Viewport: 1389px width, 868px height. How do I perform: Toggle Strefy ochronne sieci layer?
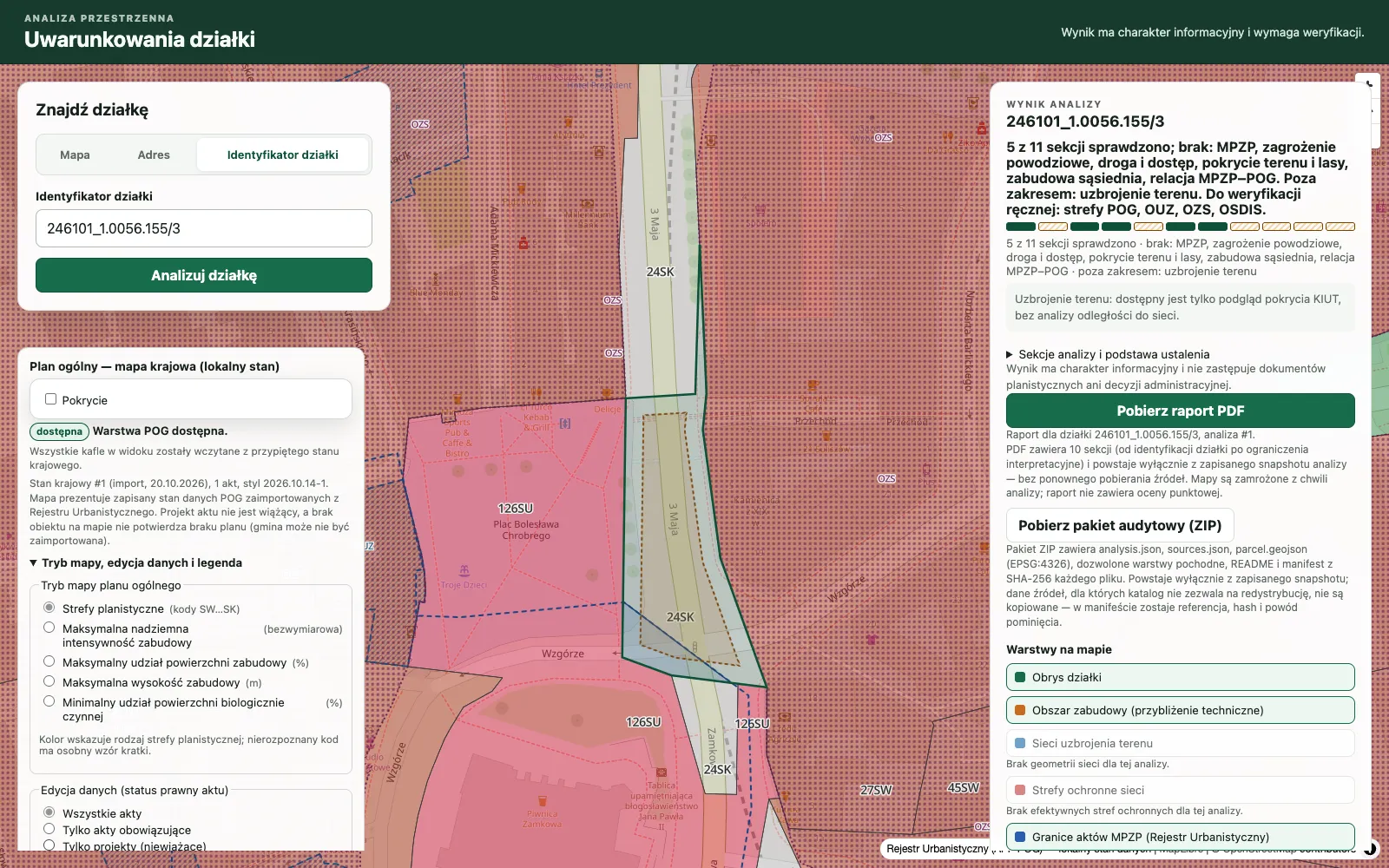(1181, 790)
